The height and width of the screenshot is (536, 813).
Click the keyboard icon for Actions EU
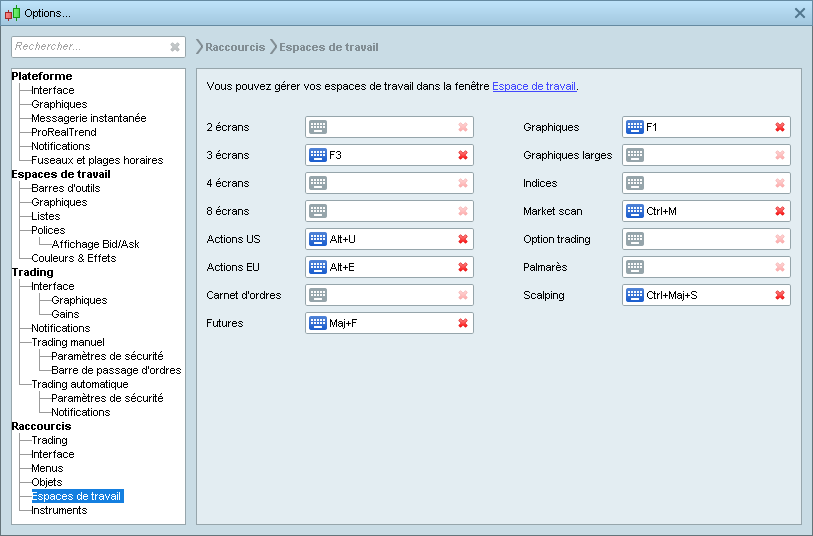coord(318,267)
